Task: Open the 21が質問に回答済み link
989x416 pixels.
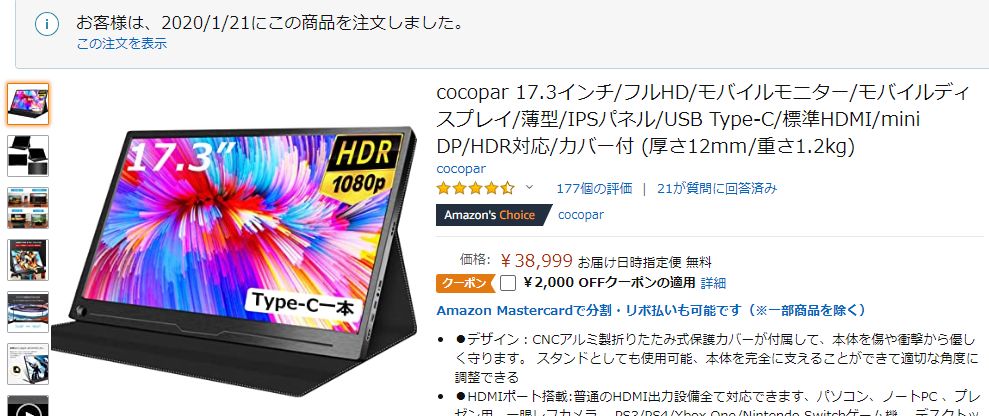Action: tap(717, 188)
